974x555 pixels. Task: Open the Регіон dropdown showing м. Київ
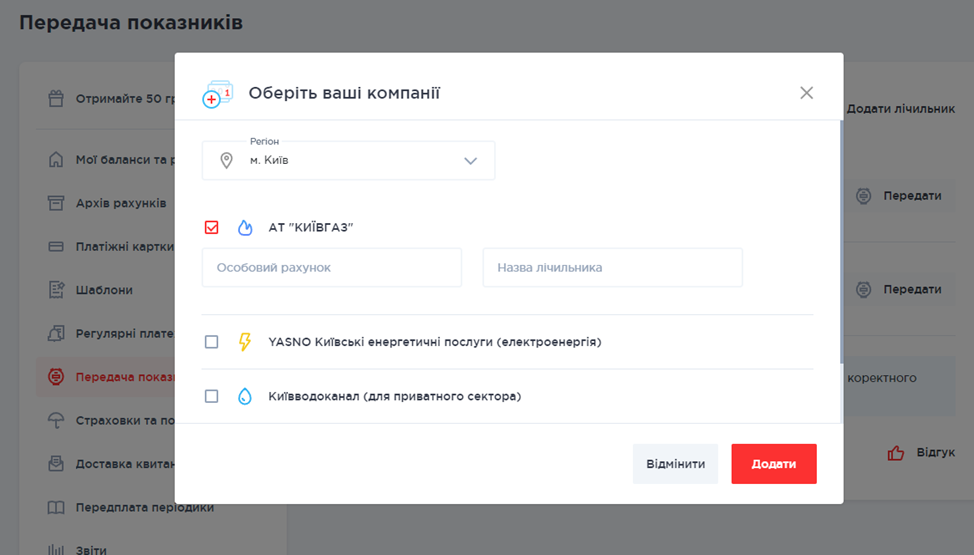click(348, 160)
